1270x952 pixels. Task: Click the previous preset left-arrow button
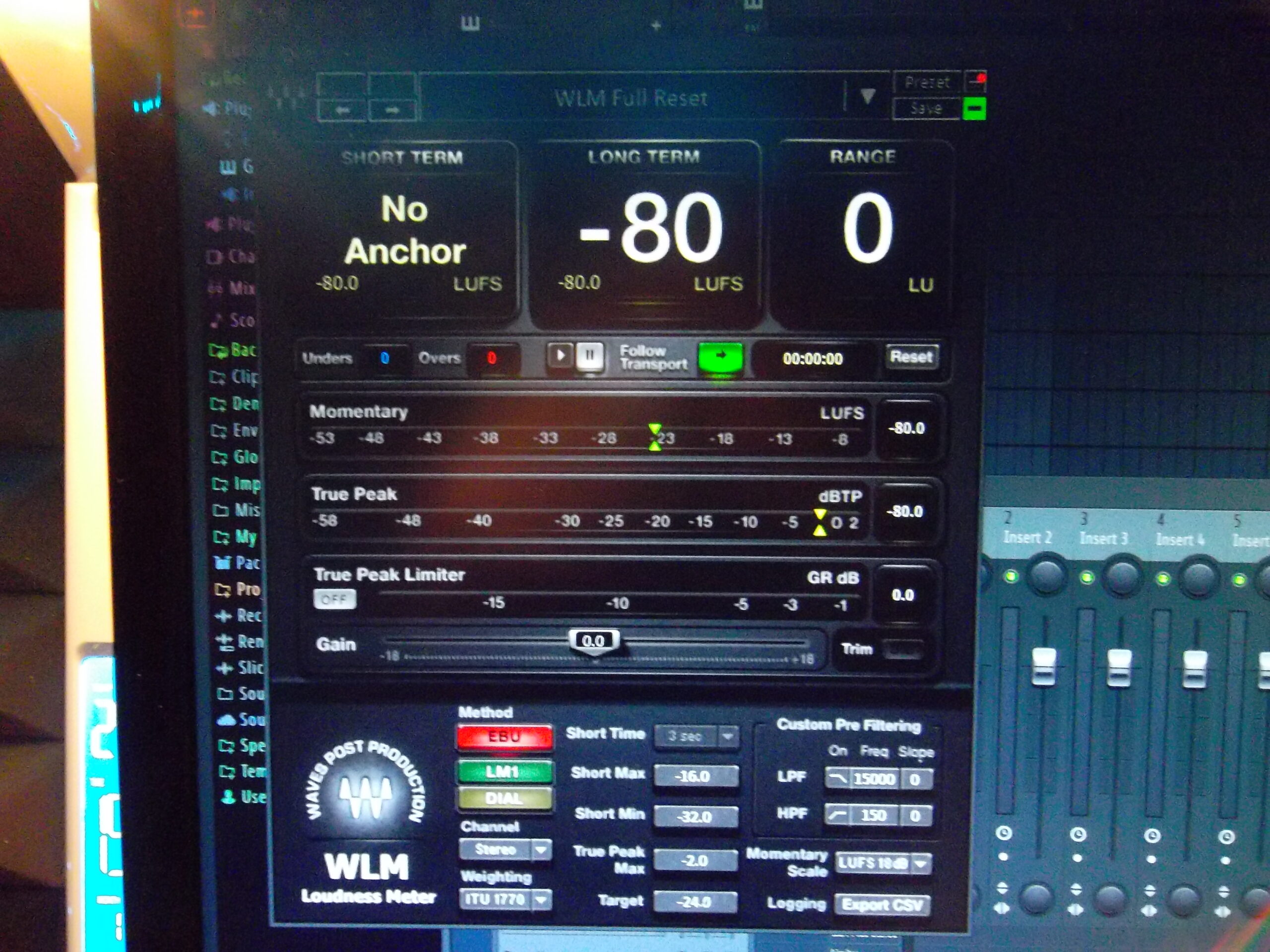pyautogui.click(x=342, y=110)
